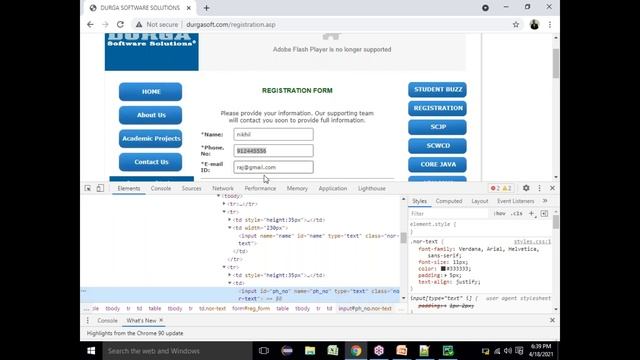Close the DURGA SOFTWARE SOLUTIONS tab
The width and height of the screenshot is (640, 360).
(x=189, y=8)
